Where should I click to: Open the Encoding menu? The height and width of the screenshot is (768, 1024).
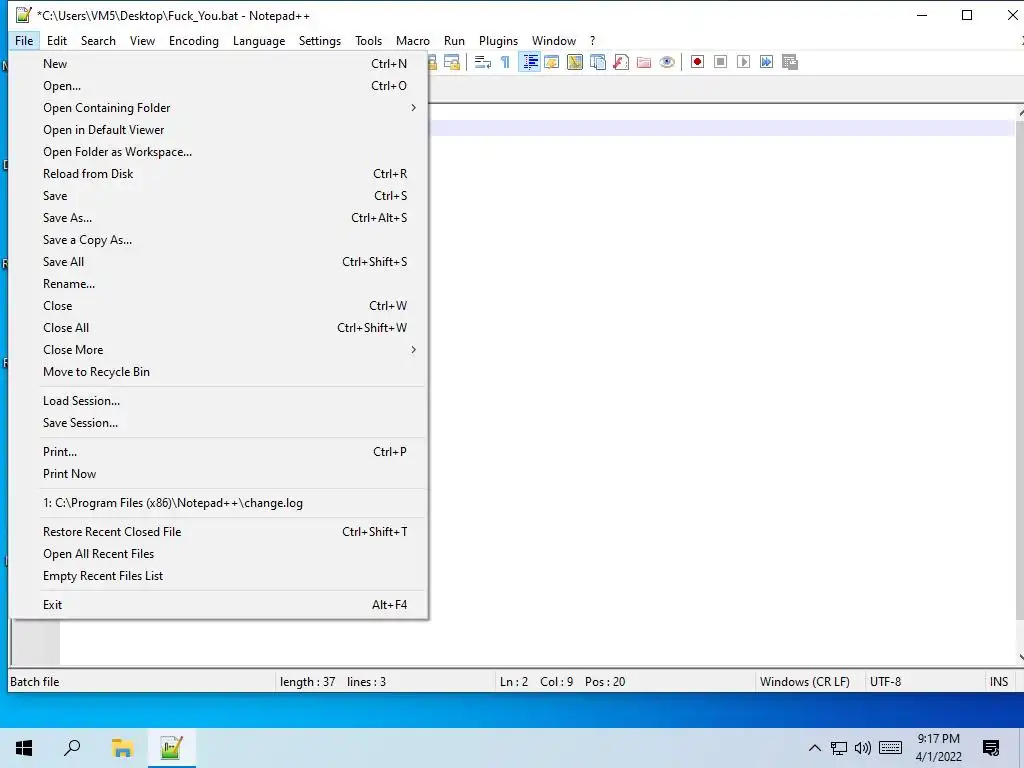pos(194,40)
